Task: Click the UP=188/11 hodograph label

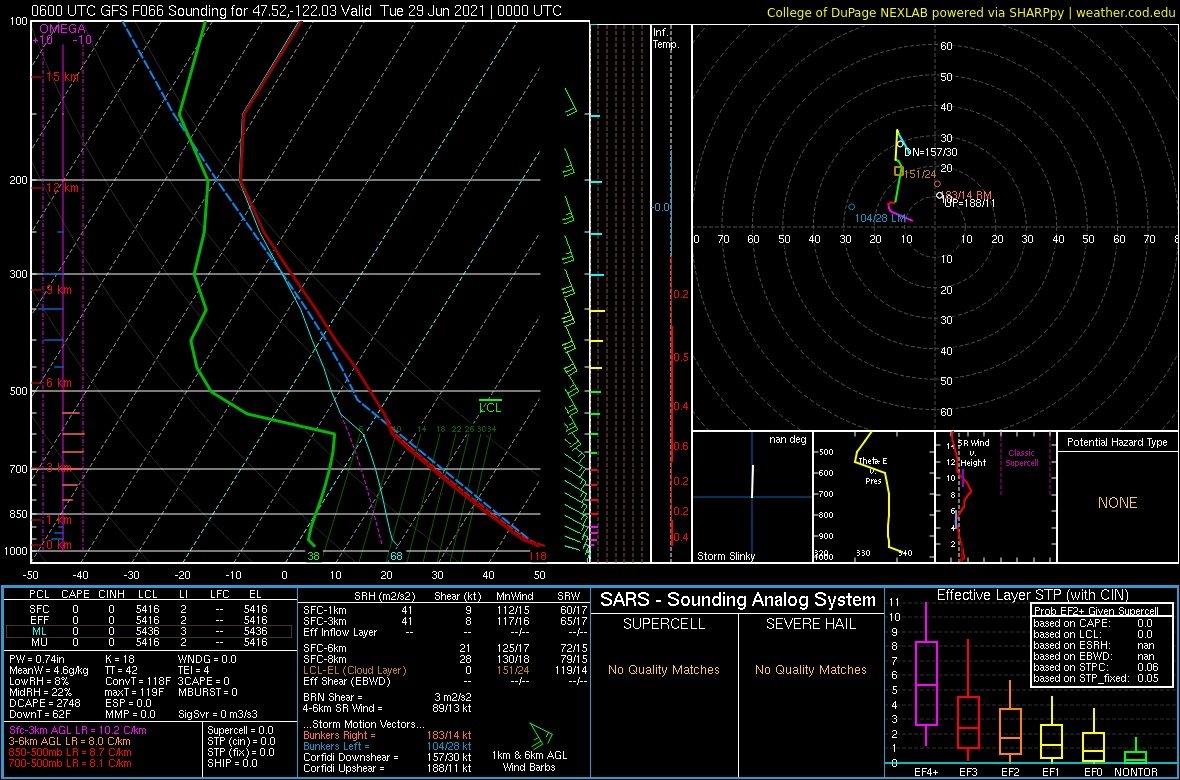Action: (969, 203)
